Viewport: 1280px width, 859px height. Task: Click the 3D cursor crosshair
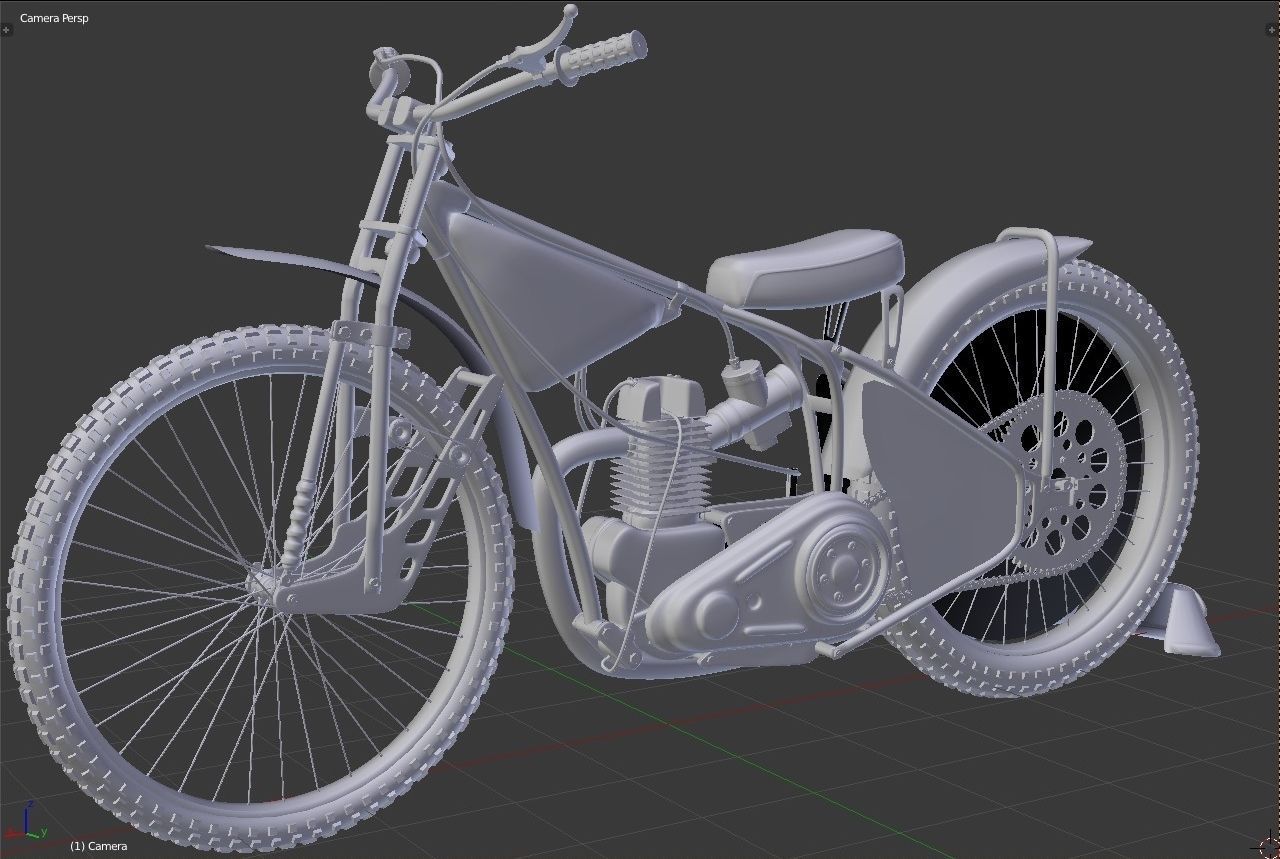(x=1268, y=848)
